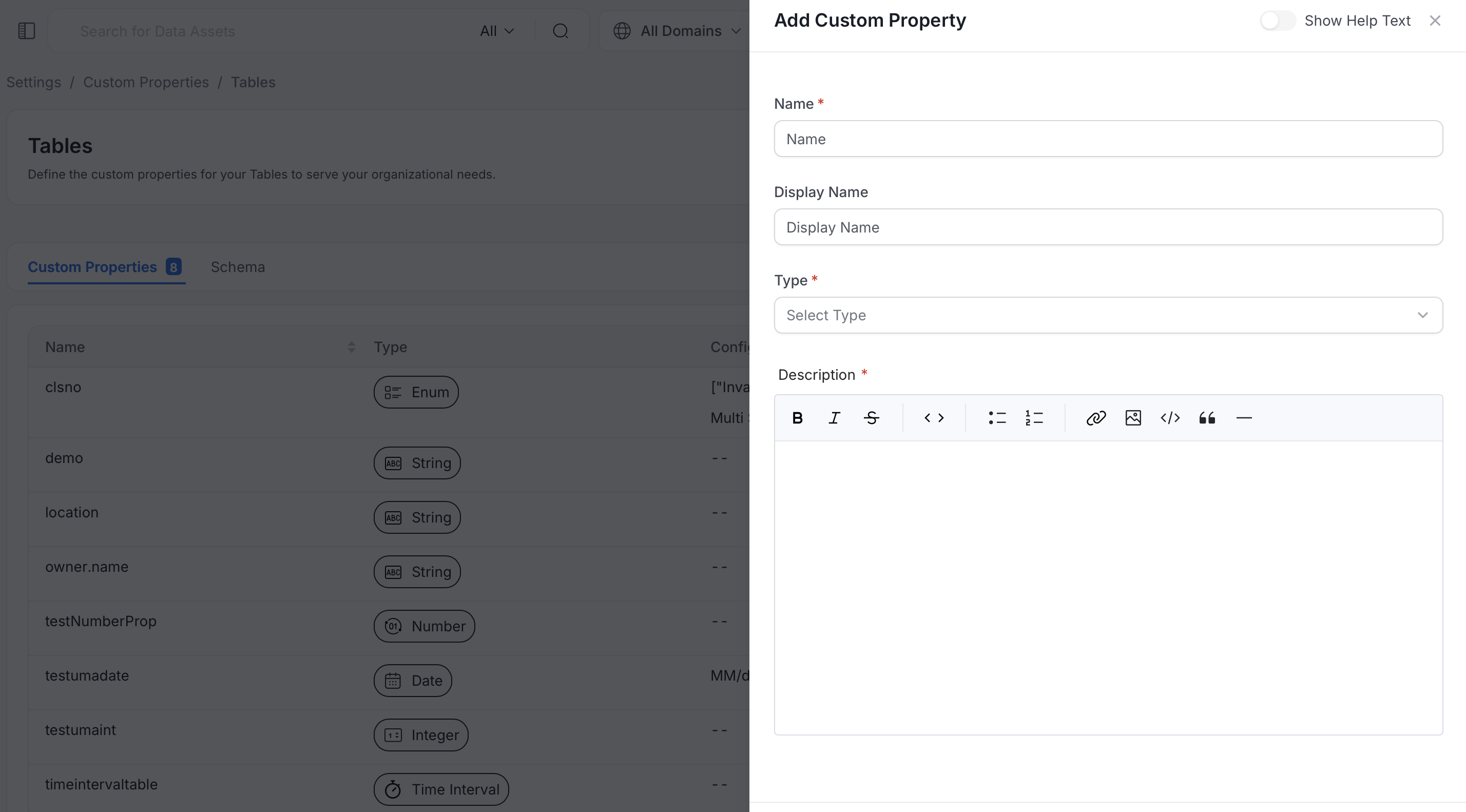Apply italic formatting in description editor
The width and height of the screenshot is (1466, 812).
tap(834, 418)
